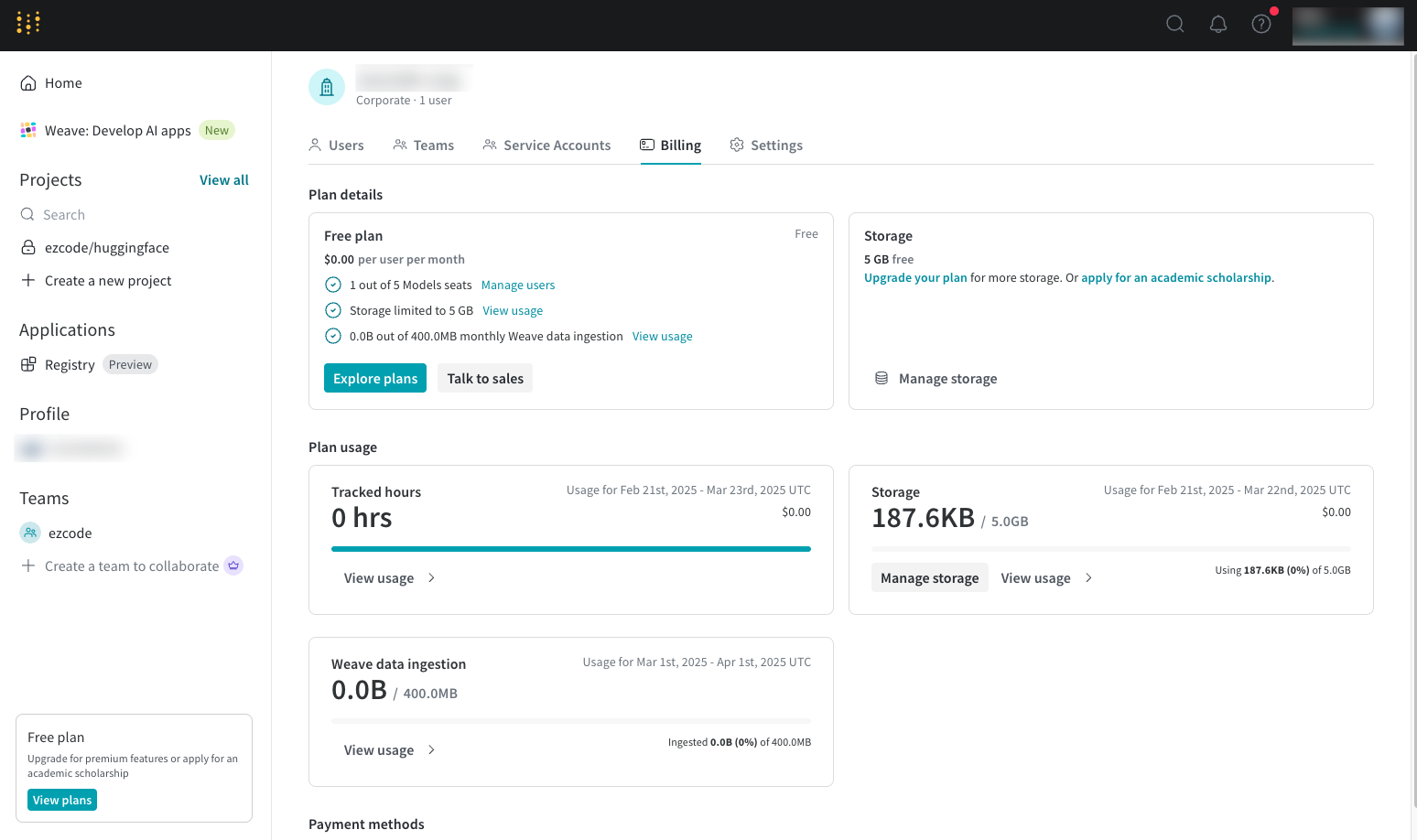
Task: Click View usage next to storage limit
Action: coord(513,311)
